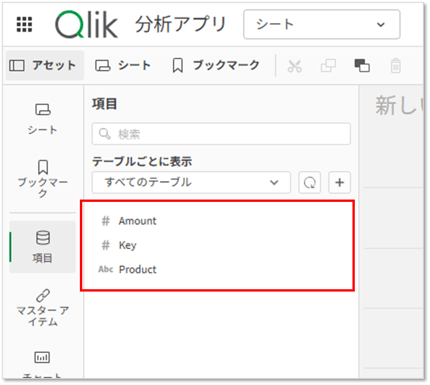Click the cut scissors icon
This screenshot has height=385, width=430.
click(294, 66)
